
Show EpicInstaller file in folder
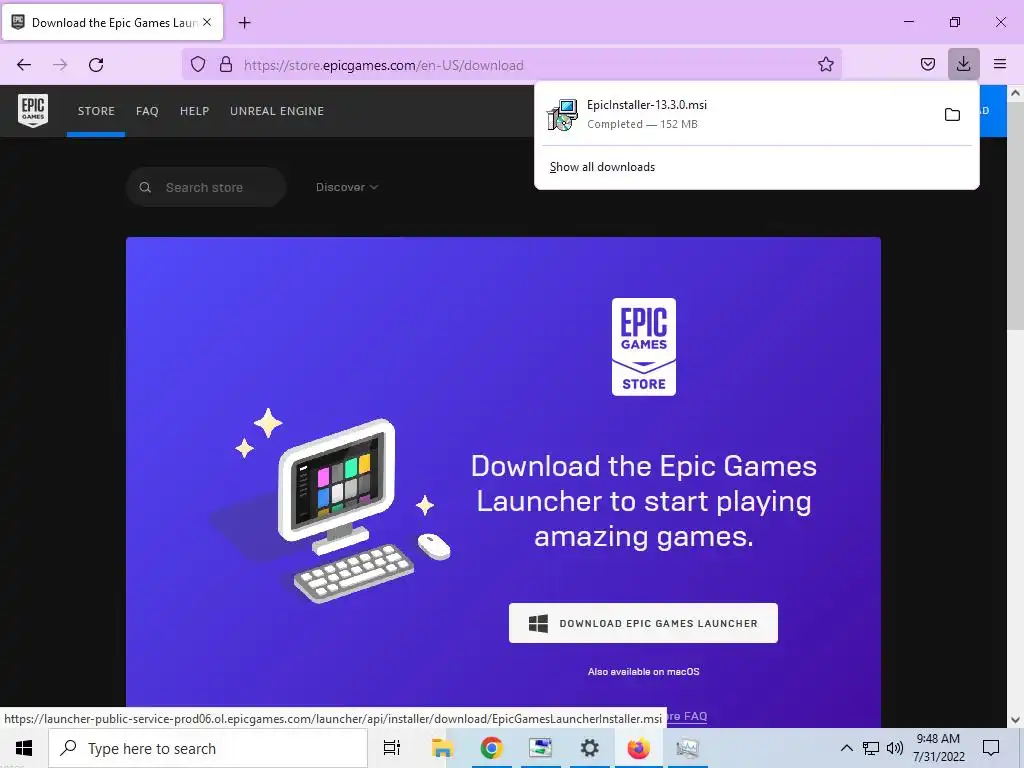click(x=952, y=115)
